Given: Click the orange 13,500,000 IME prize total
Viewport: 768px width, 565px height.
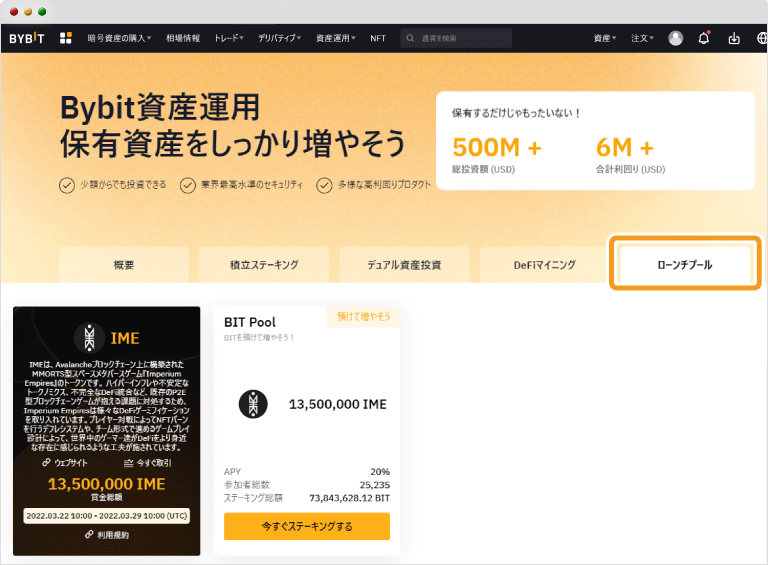Looking at the screenshot, I should (x=106, y=484).
